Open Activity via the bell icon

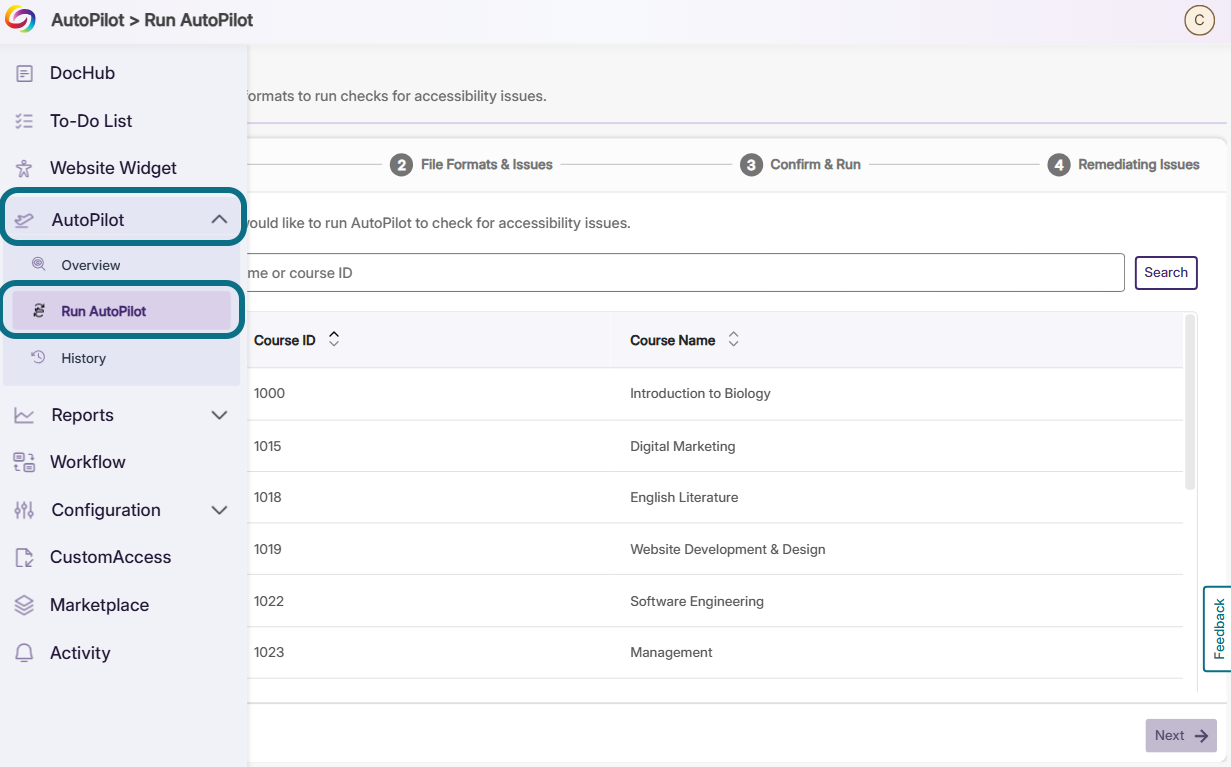[x=25, y=653]
